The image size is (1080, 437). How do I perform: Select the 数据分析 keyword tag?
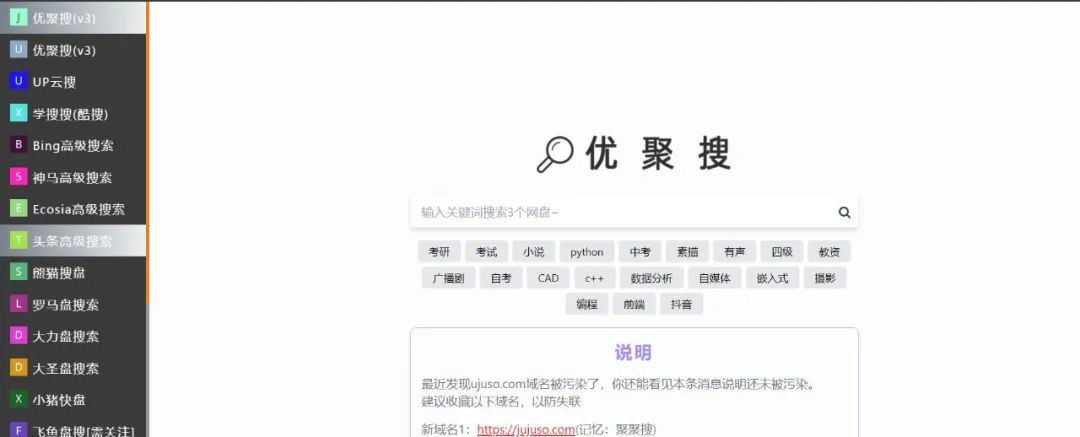point(651,278)
